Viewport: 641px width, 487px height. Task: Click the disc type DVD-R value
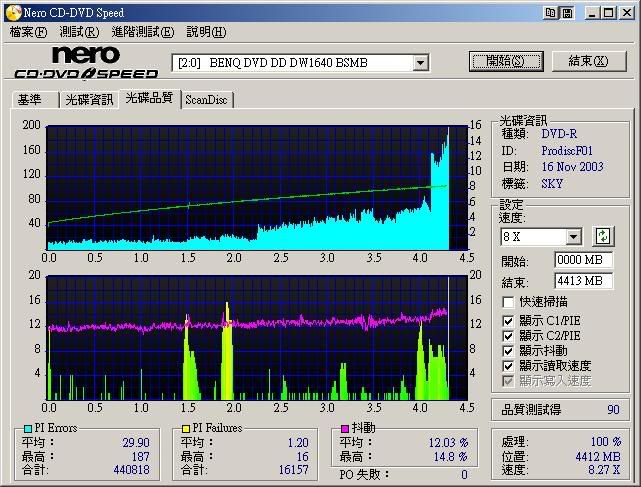click(559, 134)
